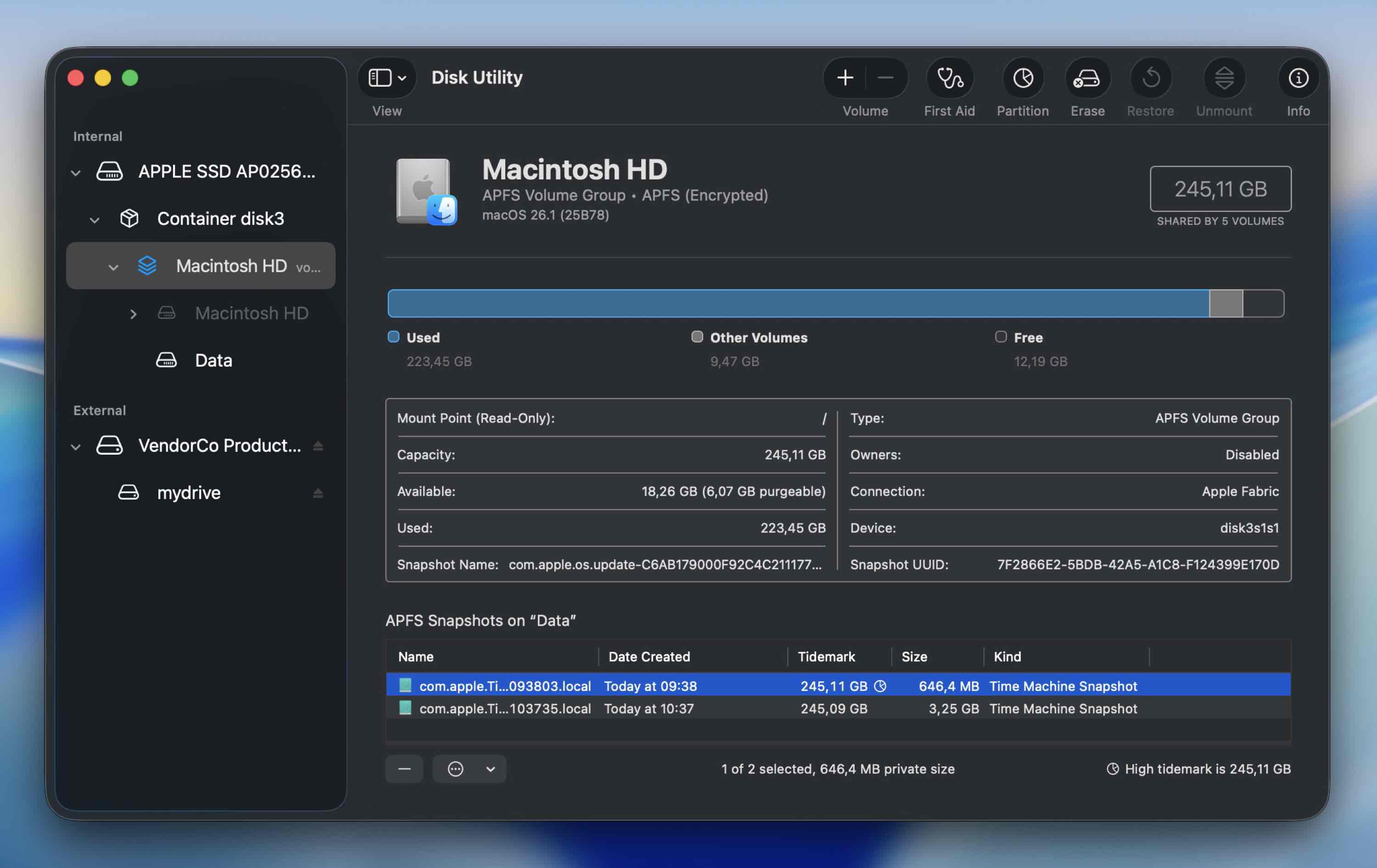
Task: Open the snapshot actions menu
Action: [x=490, y=768]
